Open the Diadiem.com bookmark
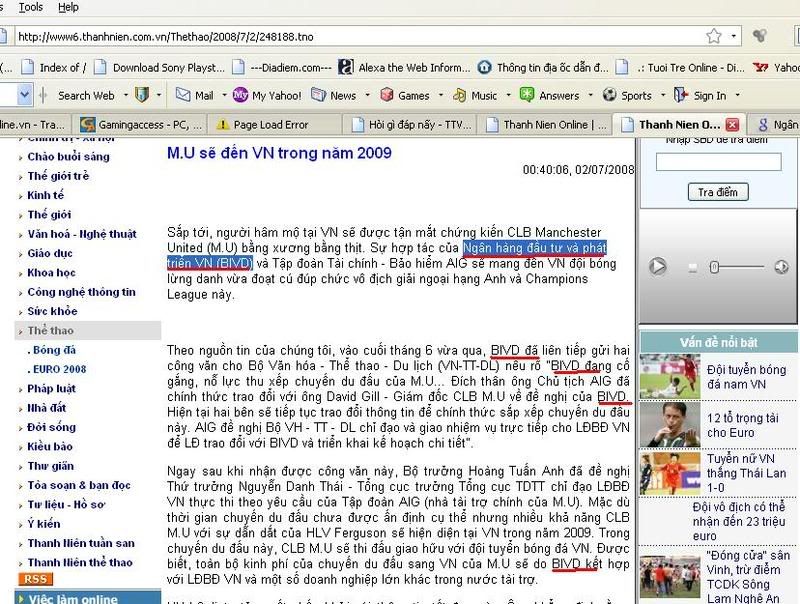Viewport: 800px width, 604px height. pyautogui.click(x=282, y=67)
